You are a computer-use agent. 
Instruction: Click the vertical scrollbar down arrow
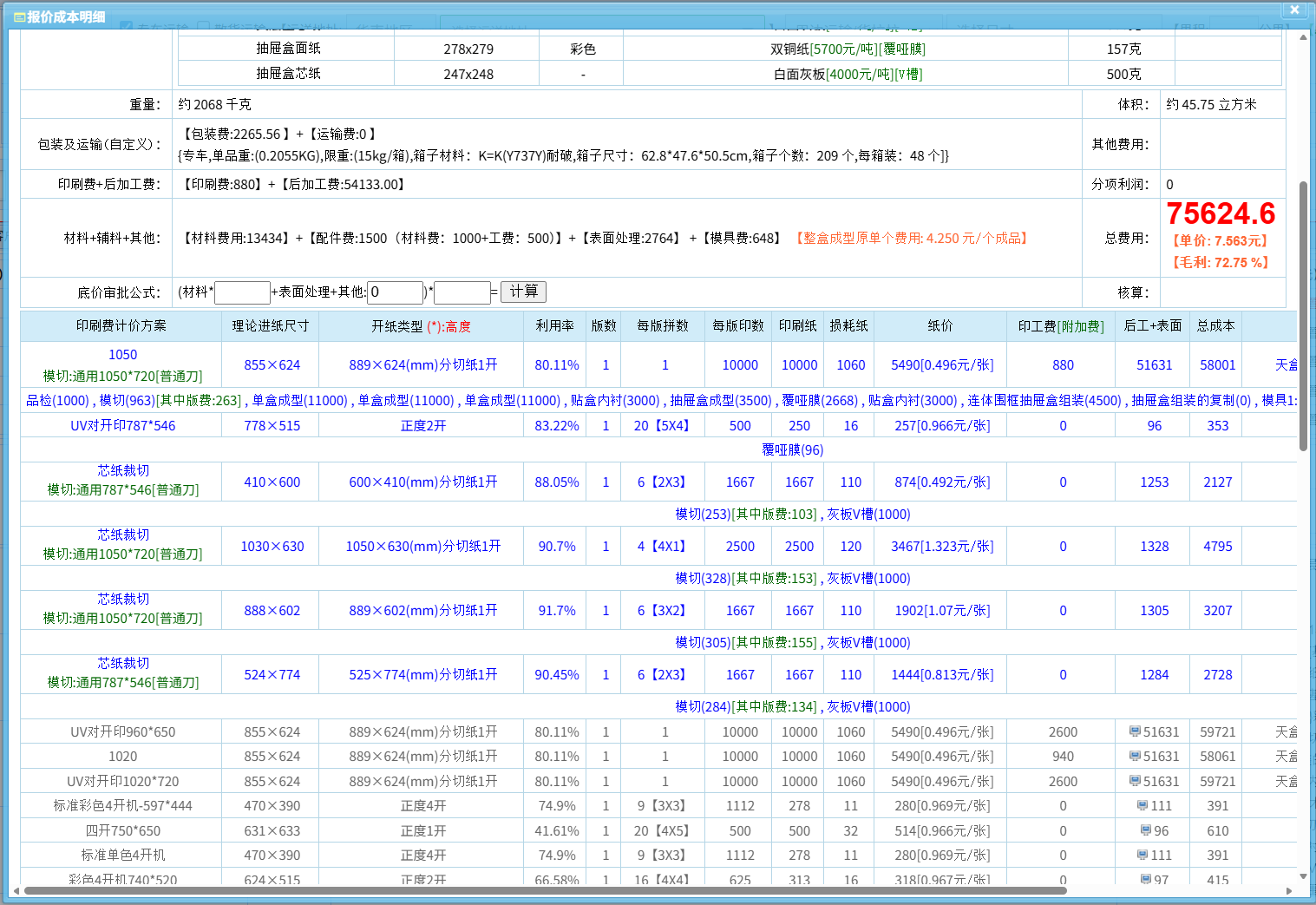click(x=1303, y=876)
